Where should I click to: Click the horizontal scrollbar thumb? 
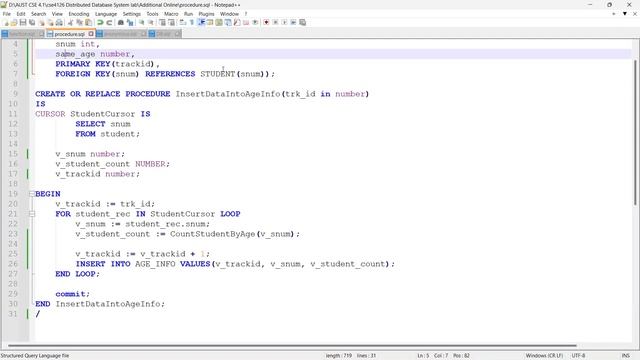(x=292, y=345)
